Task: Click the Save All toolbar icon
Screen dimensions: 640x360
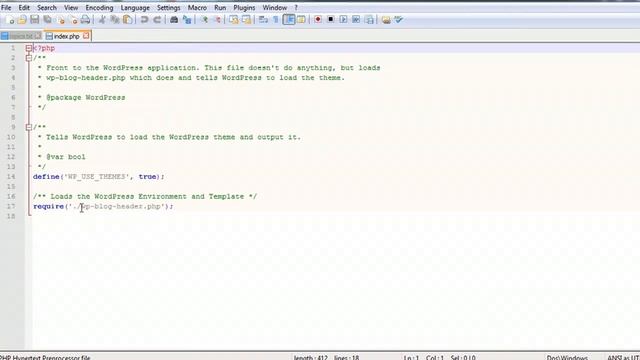Action: click(x=48, y=20)
